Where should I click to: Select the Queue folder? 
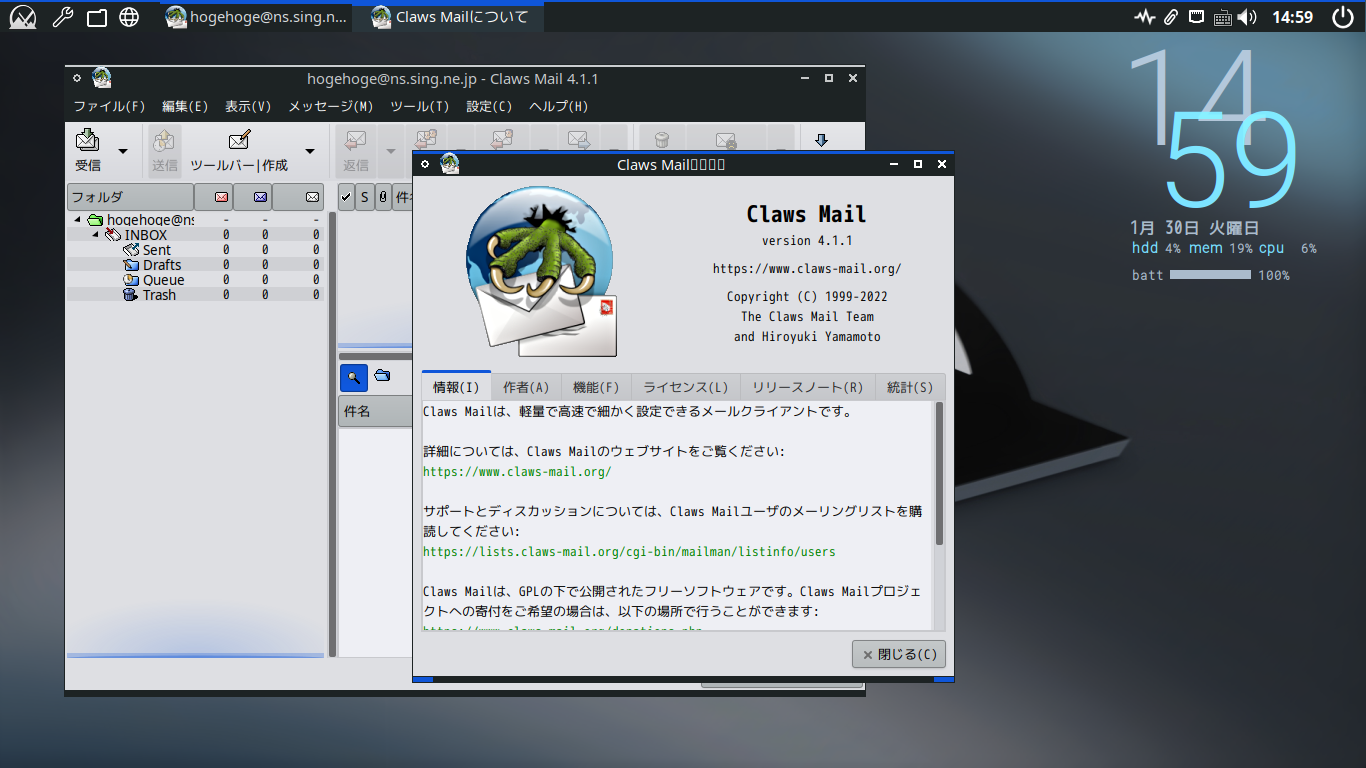click(x=196, y=280)
